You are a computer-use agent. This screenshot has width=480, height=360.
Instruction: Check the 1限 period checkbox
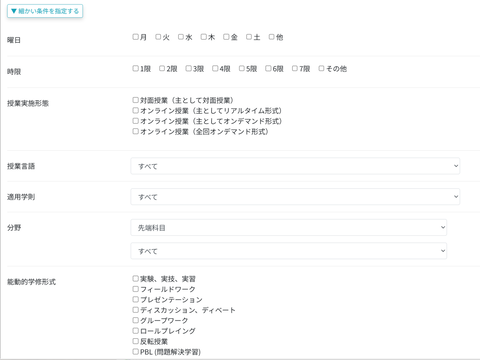[135, 68]
